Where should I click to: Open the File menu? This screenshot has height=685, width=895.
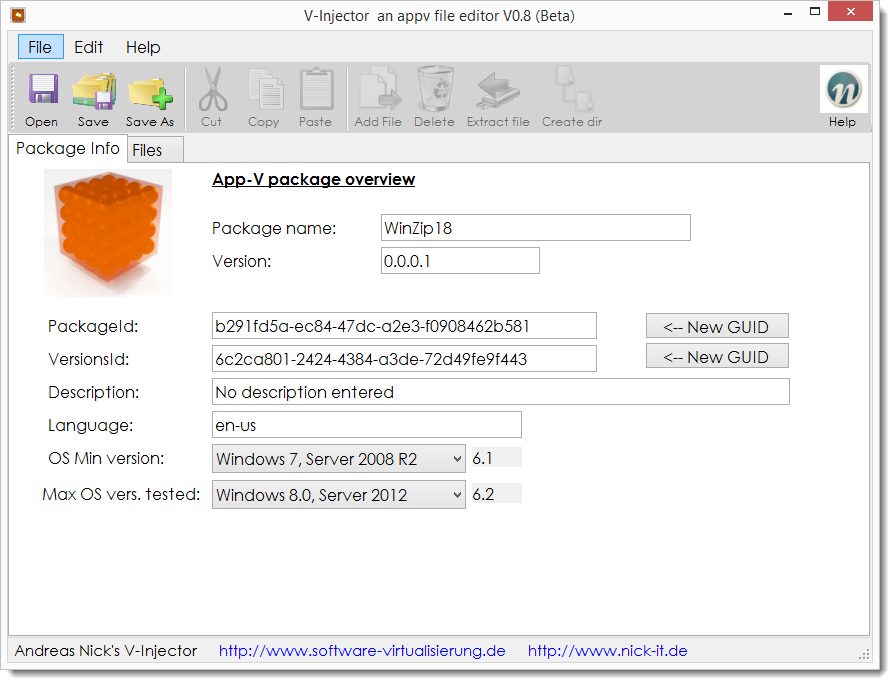pyautogui.click(x=40, y=47)
